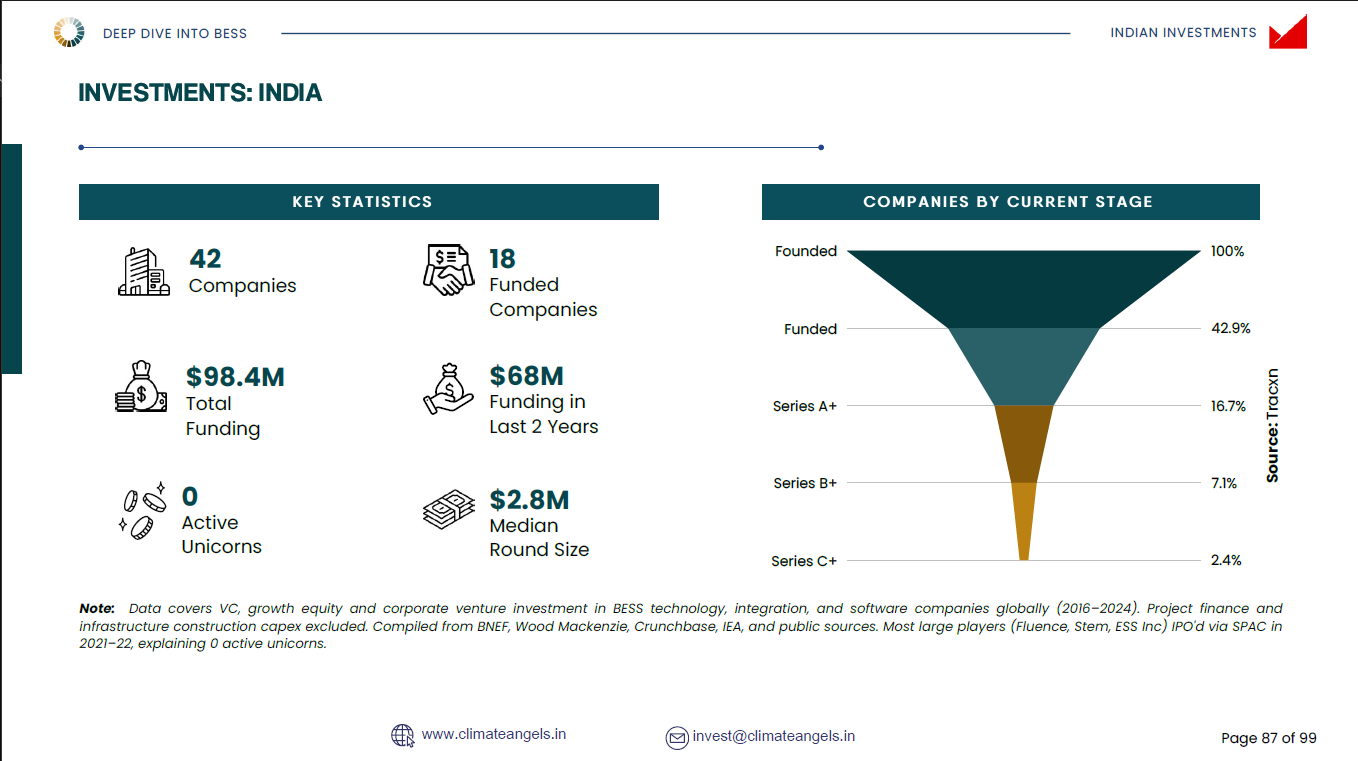Click the envelope icon next to email address
1358x761 pixels.
(x=677, y=737)
